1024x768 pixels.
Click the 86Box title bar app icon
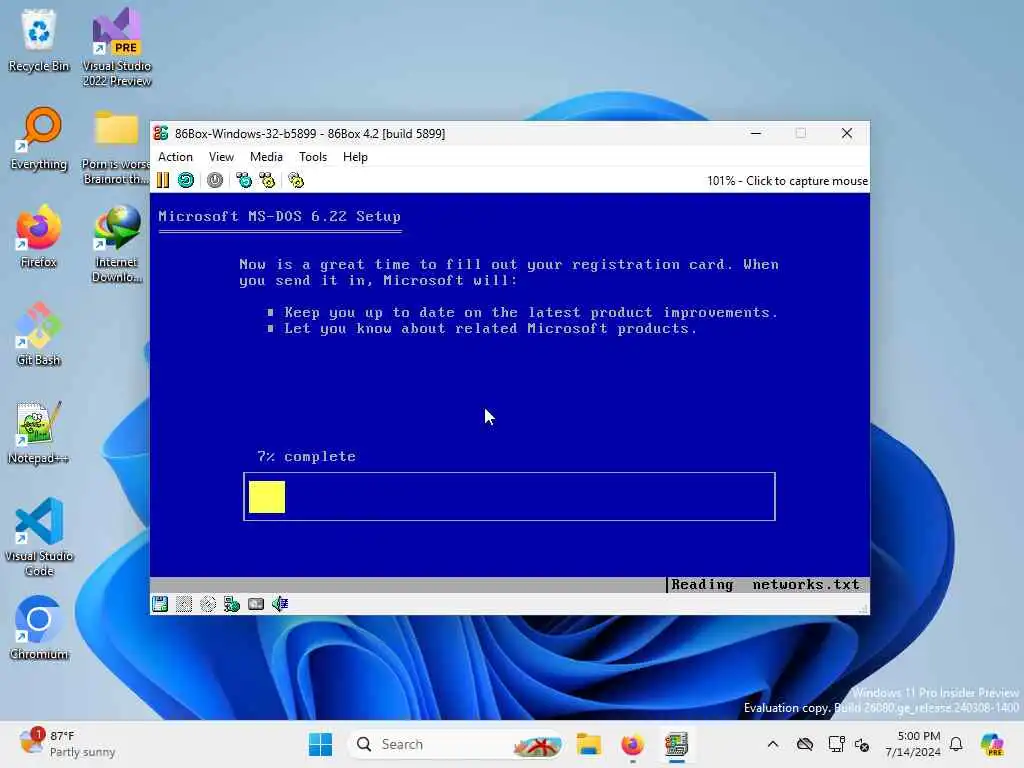[161, 133]
